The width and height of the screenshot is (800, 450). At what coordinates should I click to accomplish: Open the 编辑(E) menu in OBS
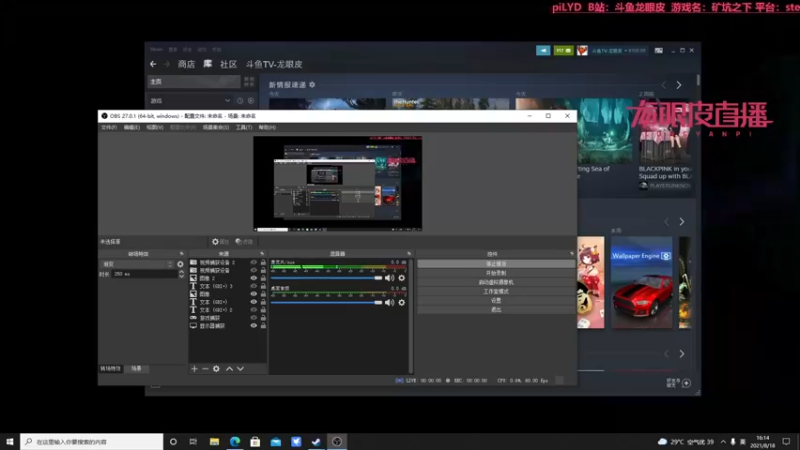click(x=132, y=127)
